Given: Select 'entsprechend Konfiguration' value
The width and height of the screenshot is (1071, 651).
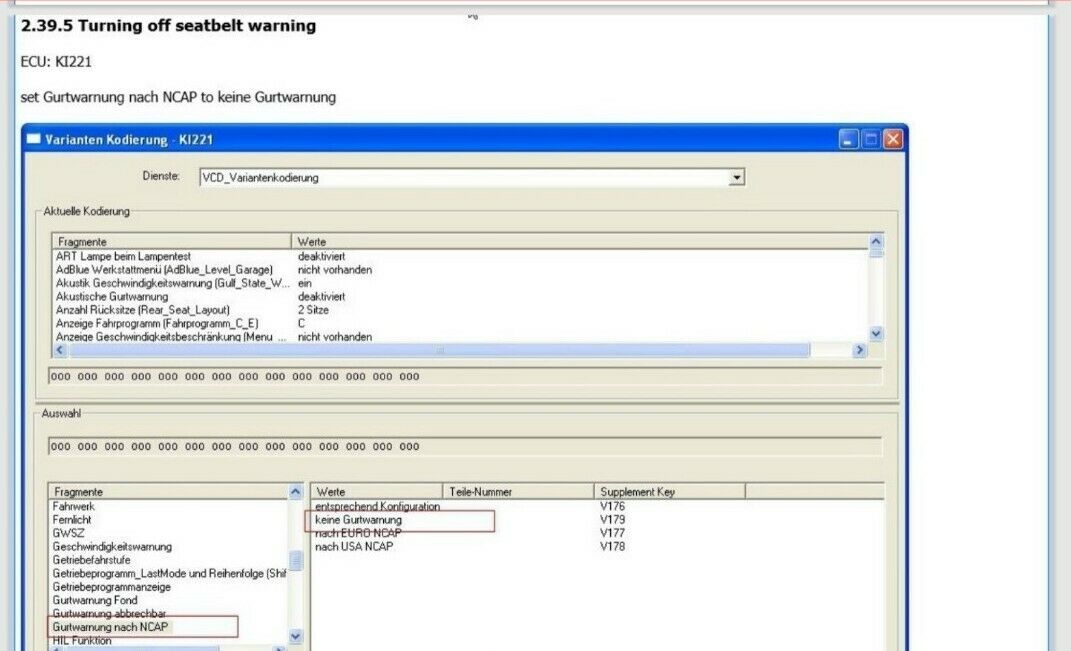Looking at the screenshot, I should 377,507.
